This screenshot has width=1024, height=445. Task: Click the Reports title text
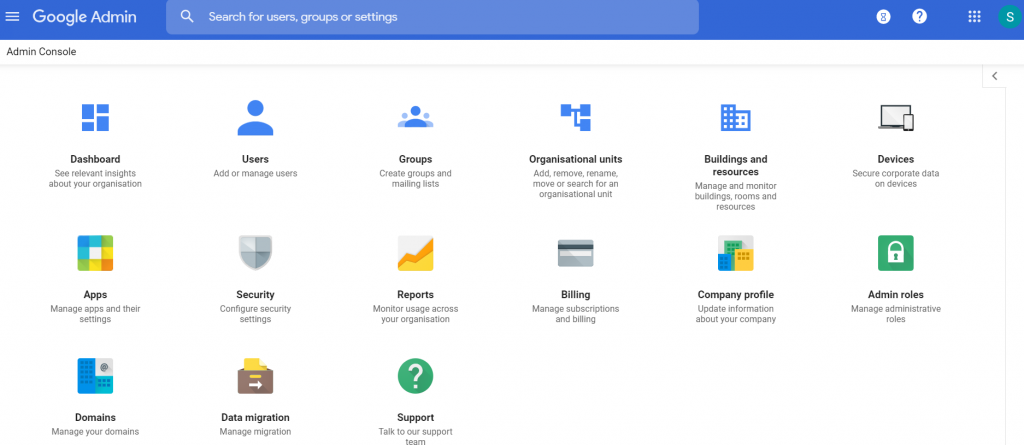[x=415, y=295]
